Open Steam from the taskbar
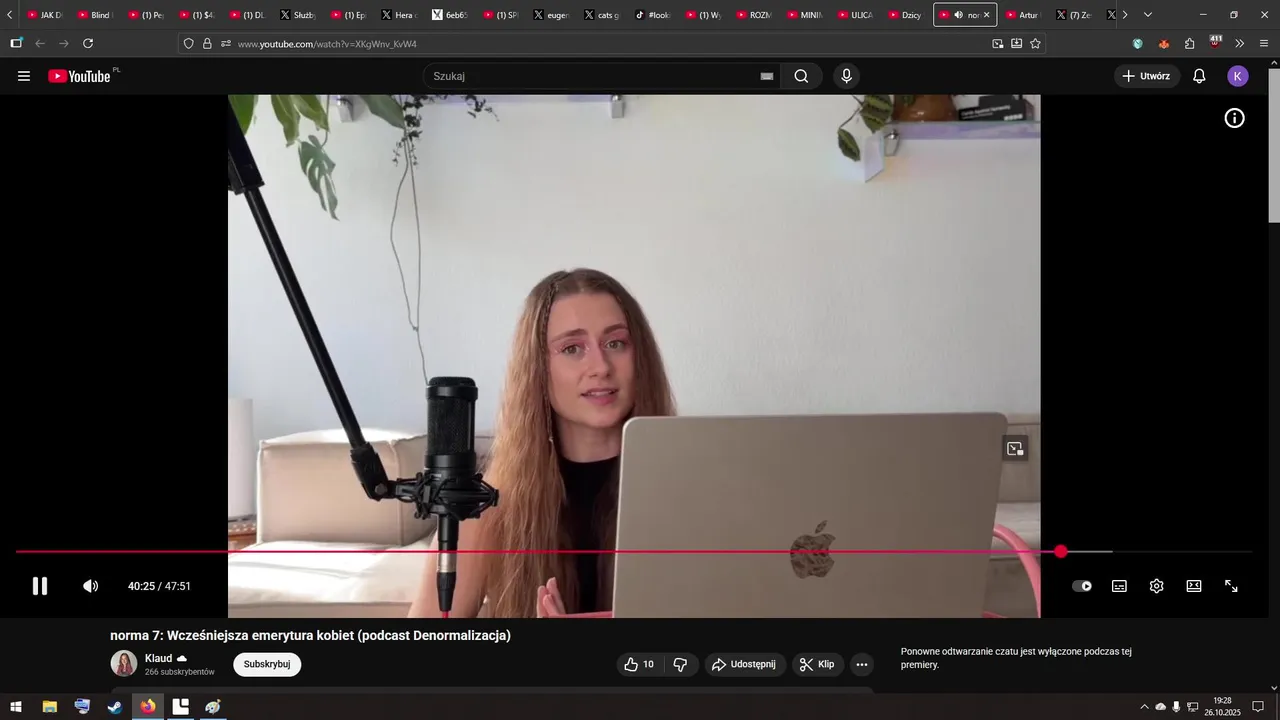This screenshot has width=1280, height=720. point(115,707)
